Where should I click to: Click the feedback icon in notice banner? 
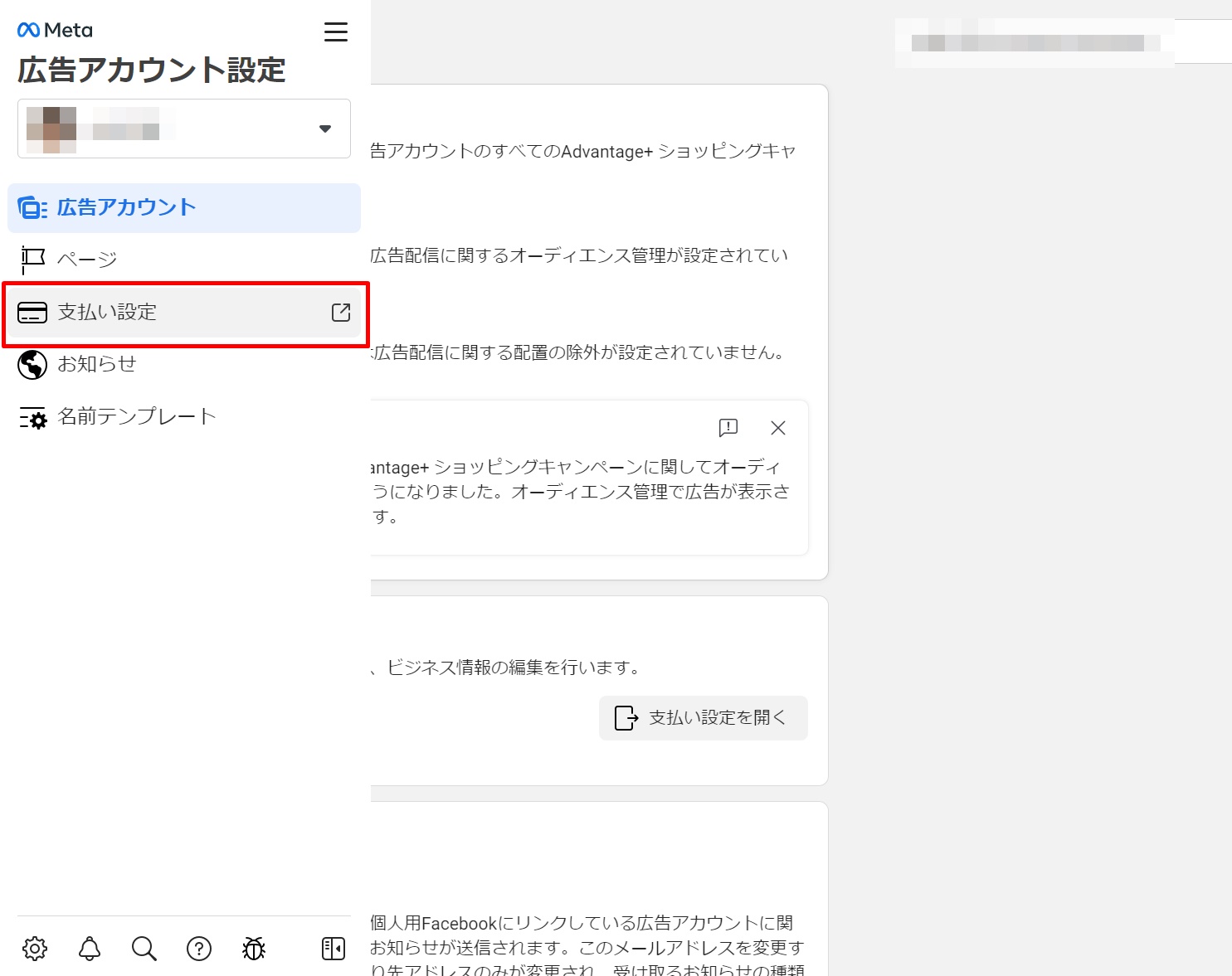[x=728, y=428]
